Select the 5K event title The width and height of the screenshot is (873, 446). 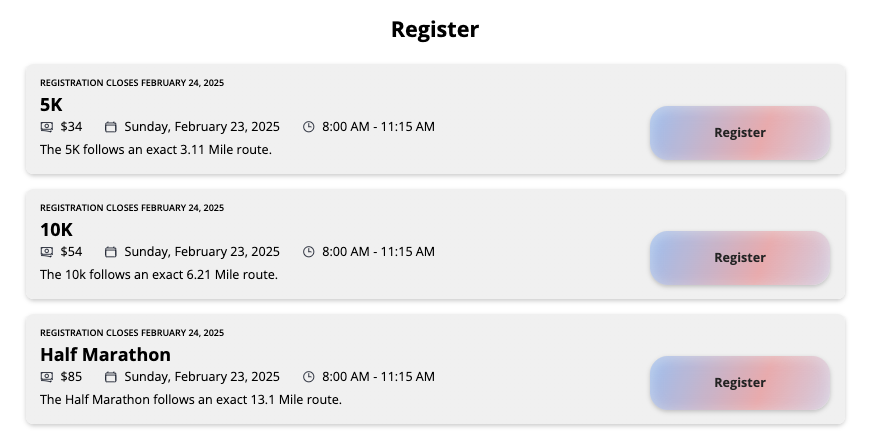[52, 105]
